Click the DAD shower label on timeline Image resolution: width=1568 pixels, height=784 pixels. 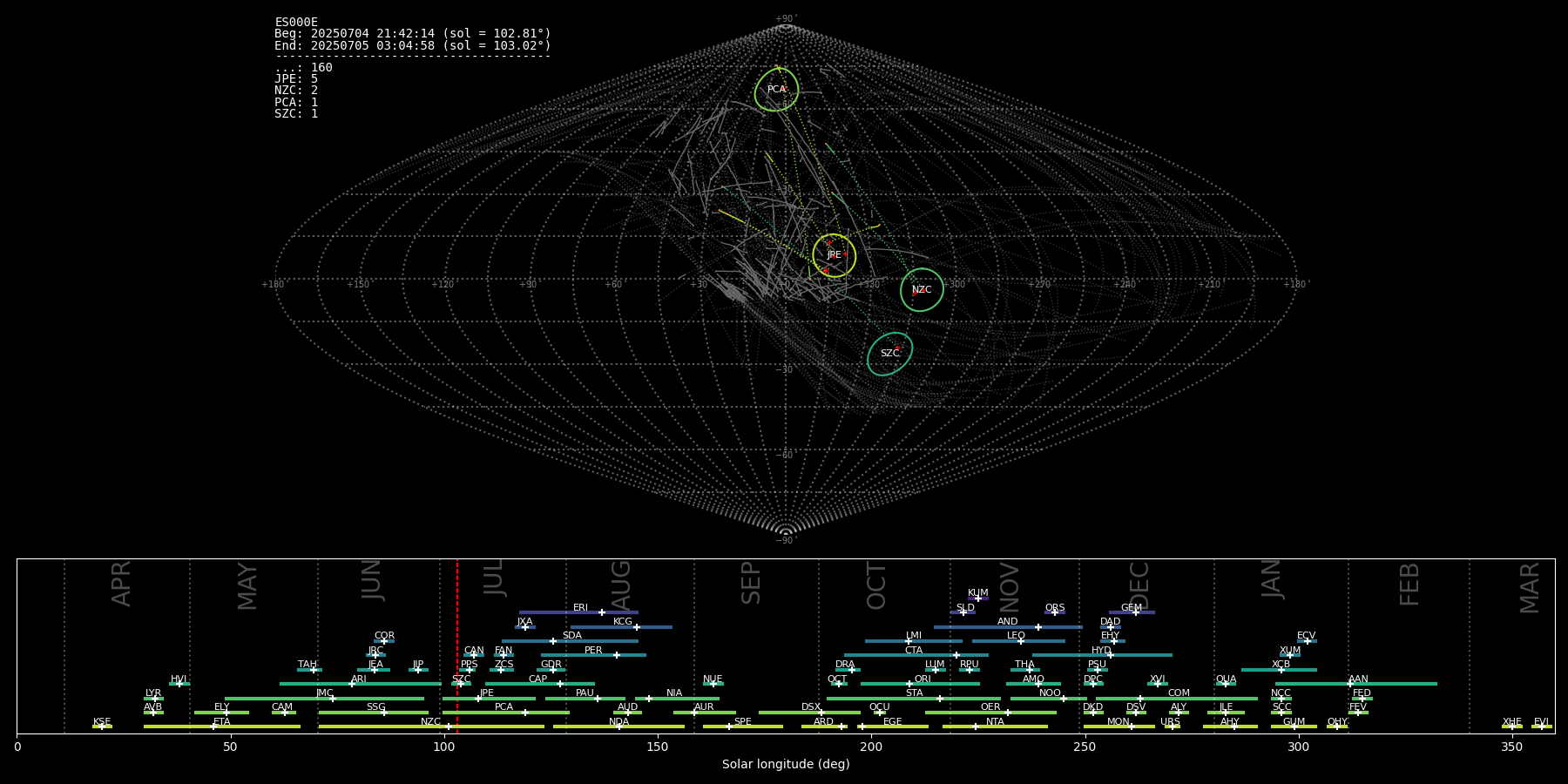coord(1111,622)
